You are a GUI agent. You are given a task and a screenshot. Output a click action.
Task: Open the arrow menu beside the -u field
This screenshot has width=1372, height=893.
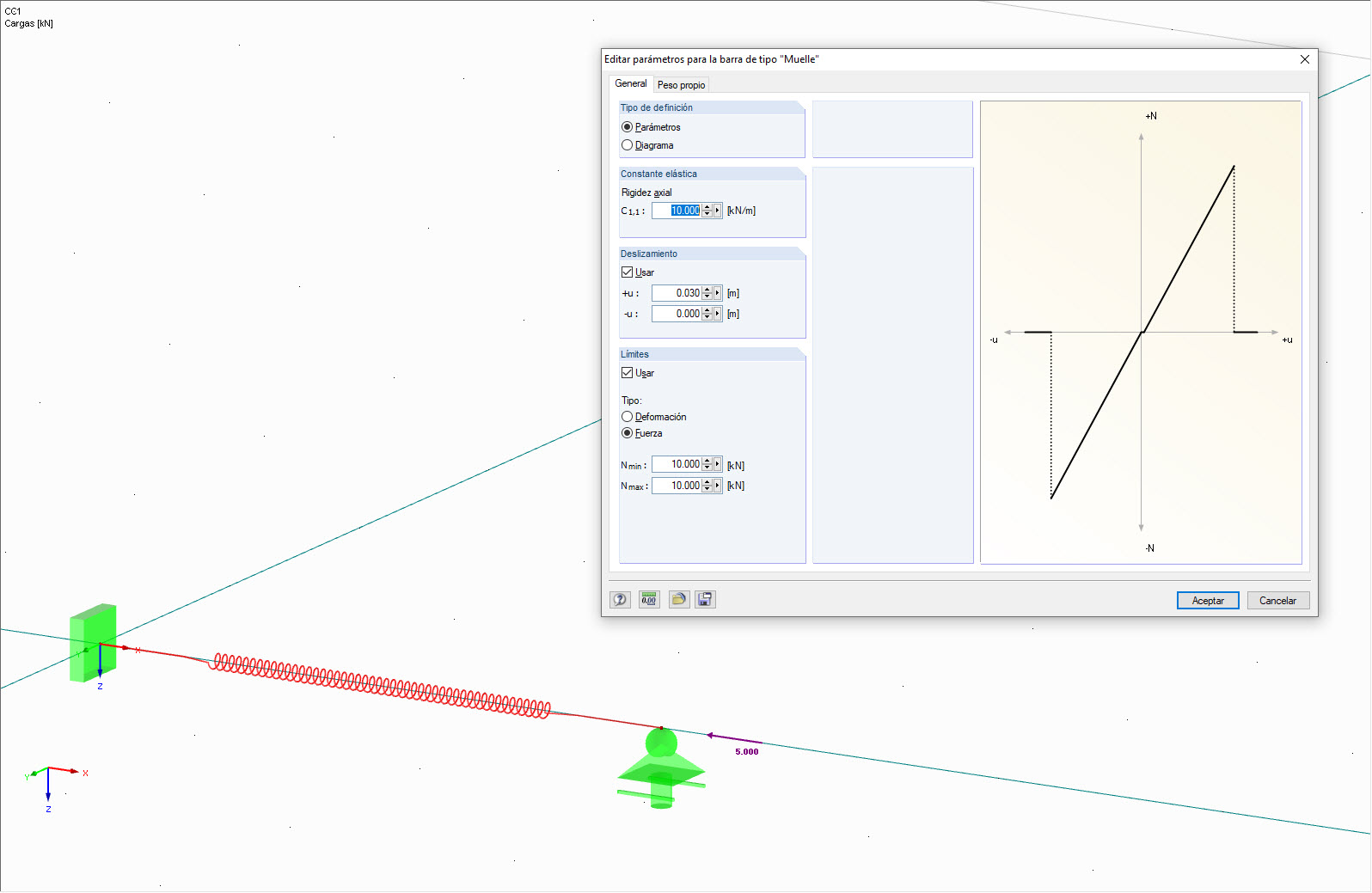718,314
